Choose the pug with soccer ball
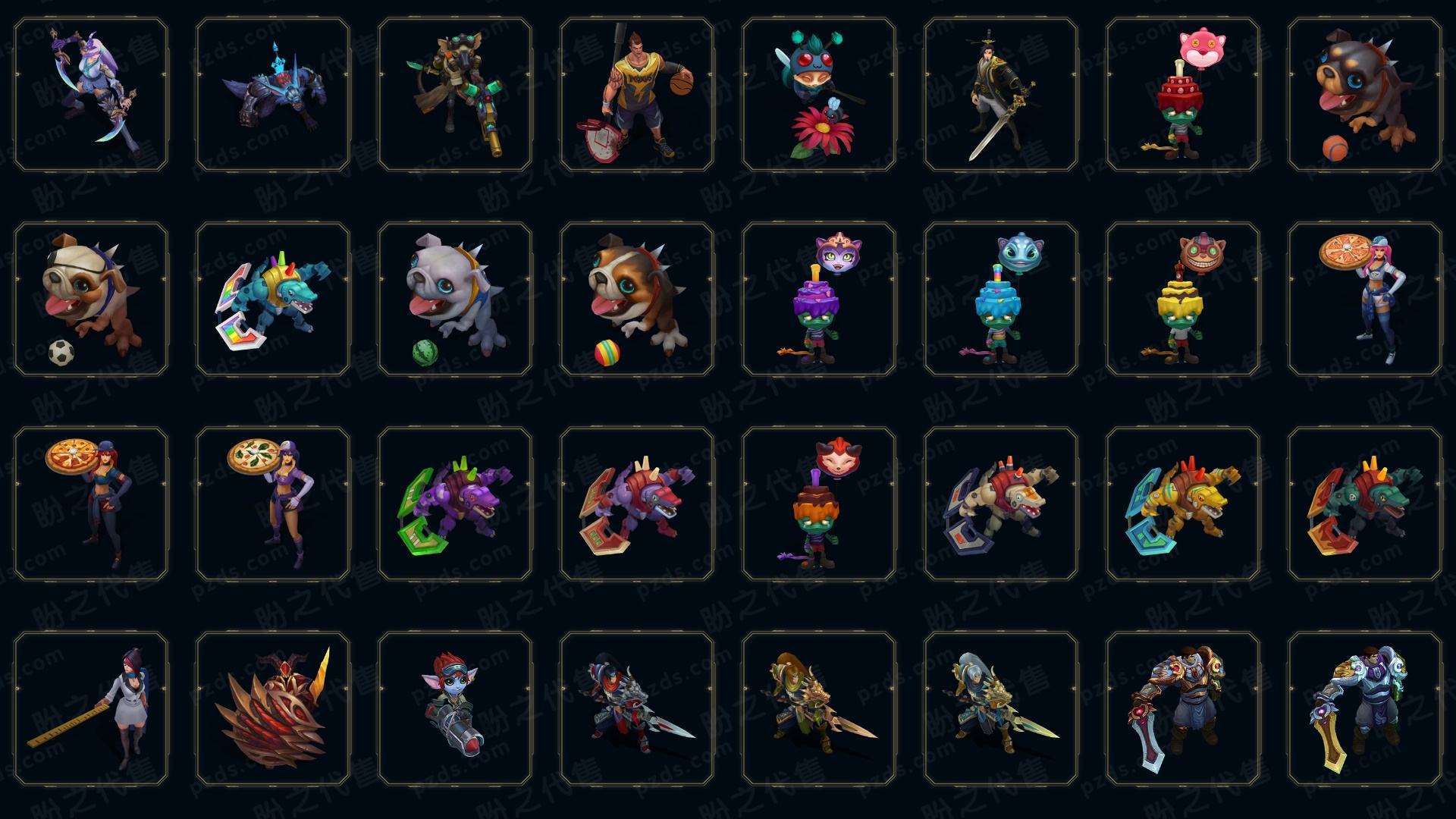Image resolution: width=1456 pixels, height=819 pixels. tap(90, 299)
